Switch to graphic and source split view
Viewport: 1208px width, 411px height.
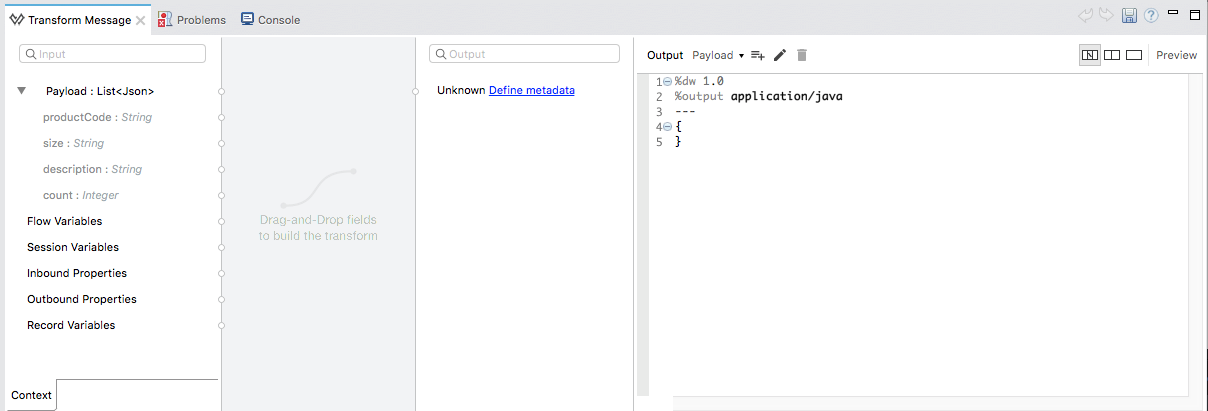pyautogui.click(x=1089, y=55)
